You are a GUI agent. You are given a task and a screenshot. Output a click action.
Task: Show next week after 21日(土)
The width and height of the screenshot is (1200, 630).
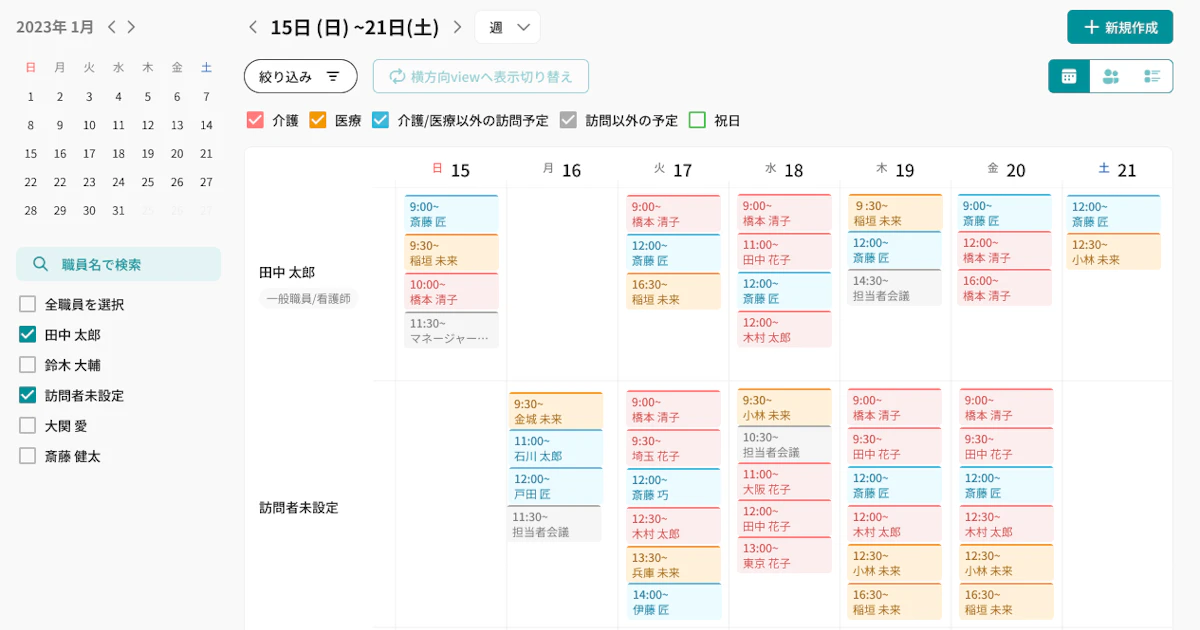[457, 27]
